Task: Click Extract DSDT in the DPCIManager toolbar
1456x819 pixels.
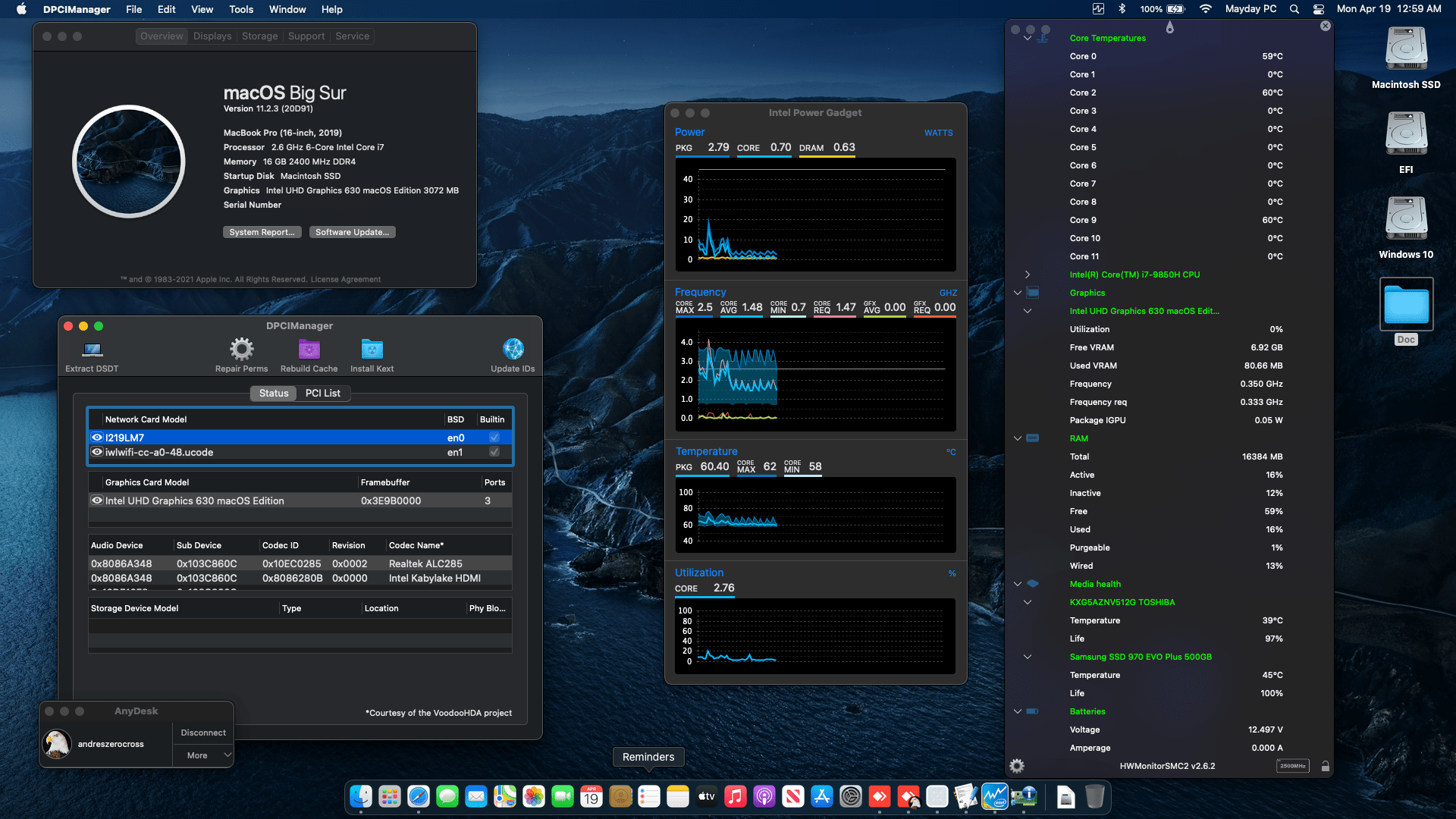Action: 92,355
